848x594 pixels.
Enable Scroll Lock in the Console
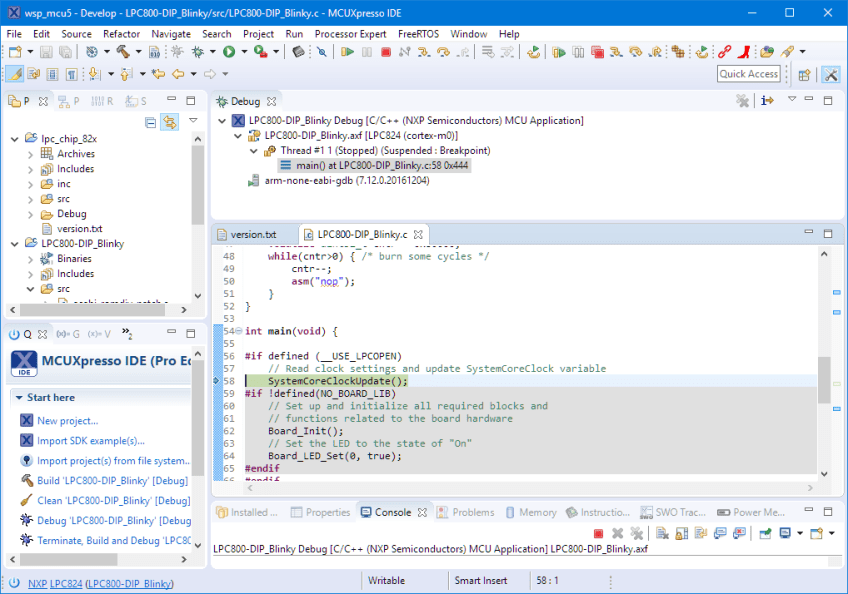(x=683, y=533)
